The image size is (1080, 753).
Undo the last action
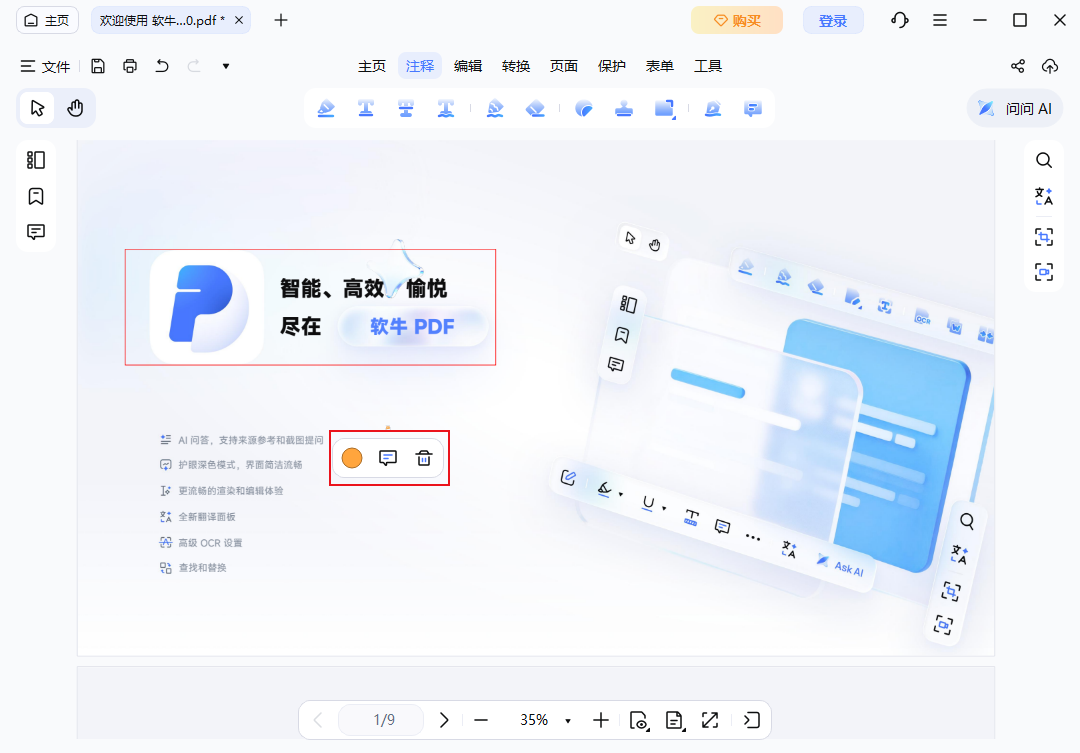pyautogui.click(x=162, y=66)
